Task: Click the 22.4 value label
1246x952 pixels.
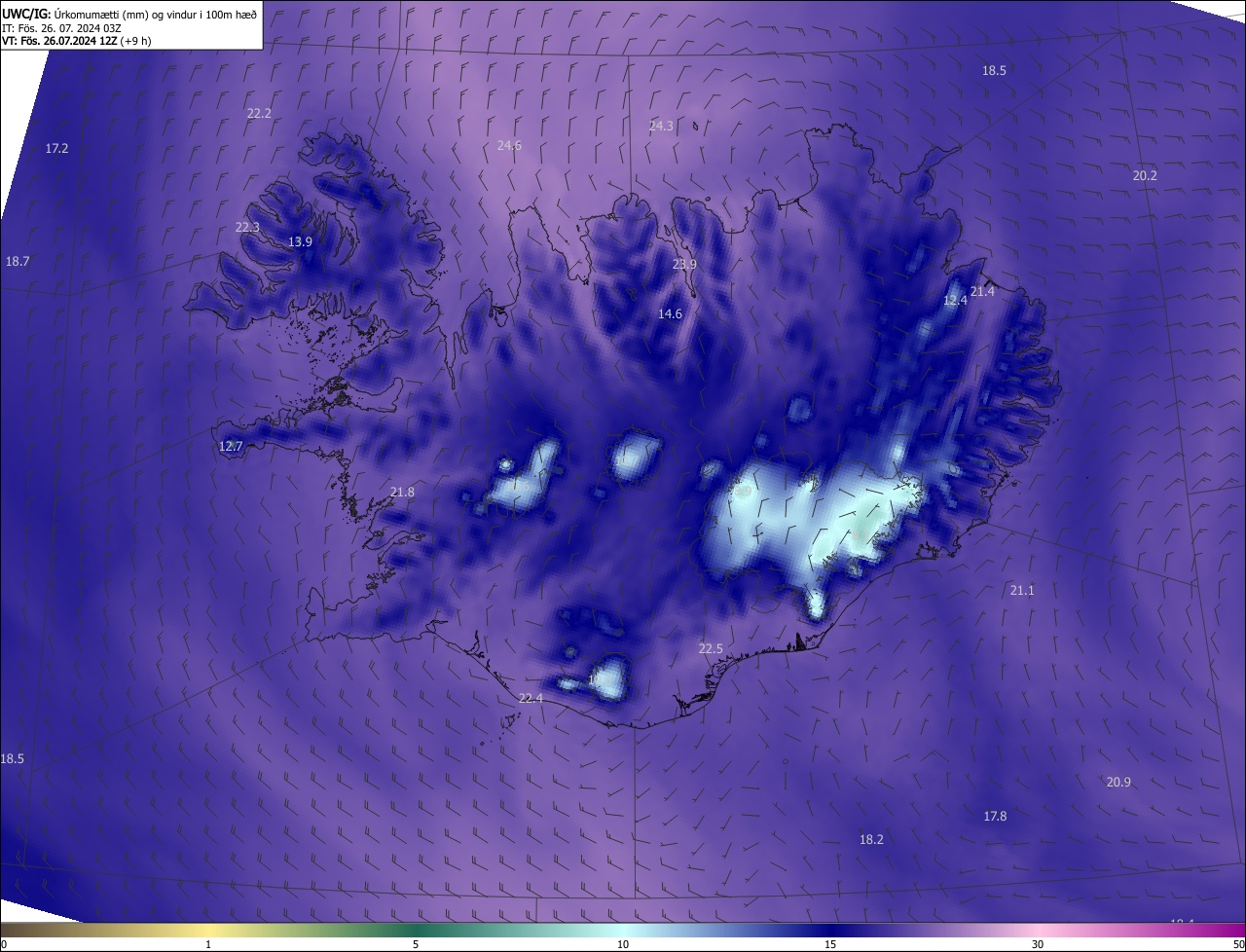Action: (531, 698)
